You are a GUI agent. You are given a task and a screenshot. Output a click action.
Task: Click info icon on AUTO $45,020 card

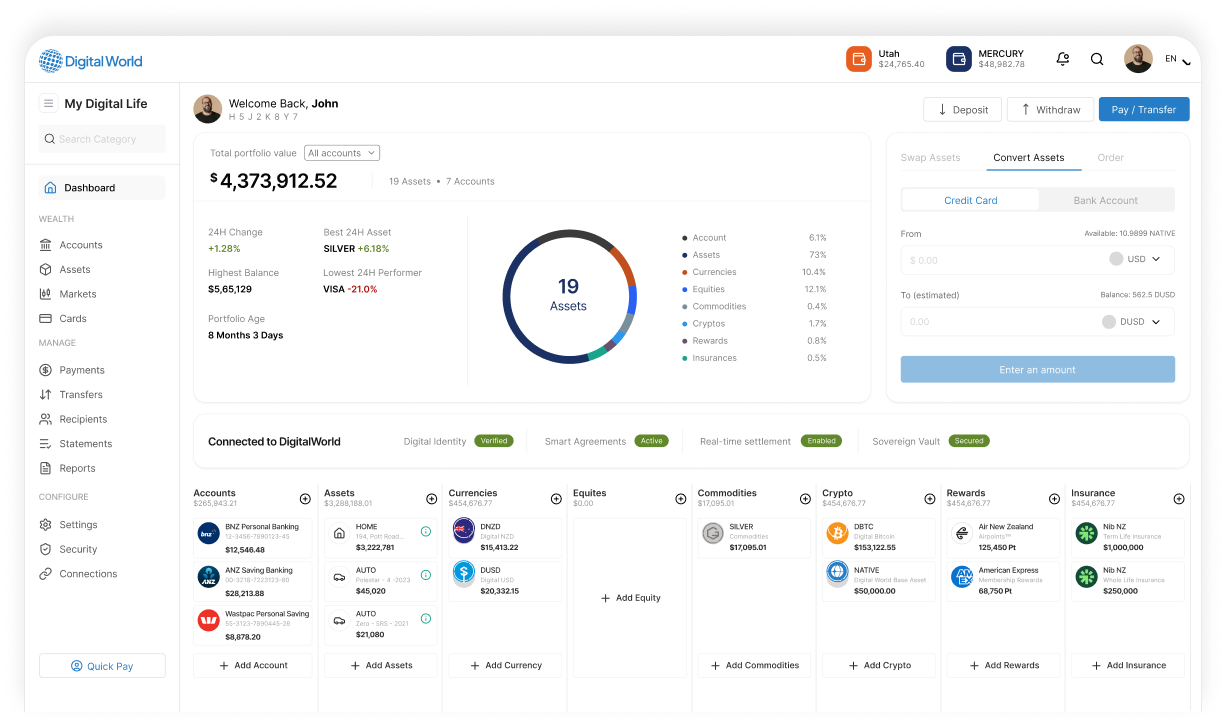(426, 575)
